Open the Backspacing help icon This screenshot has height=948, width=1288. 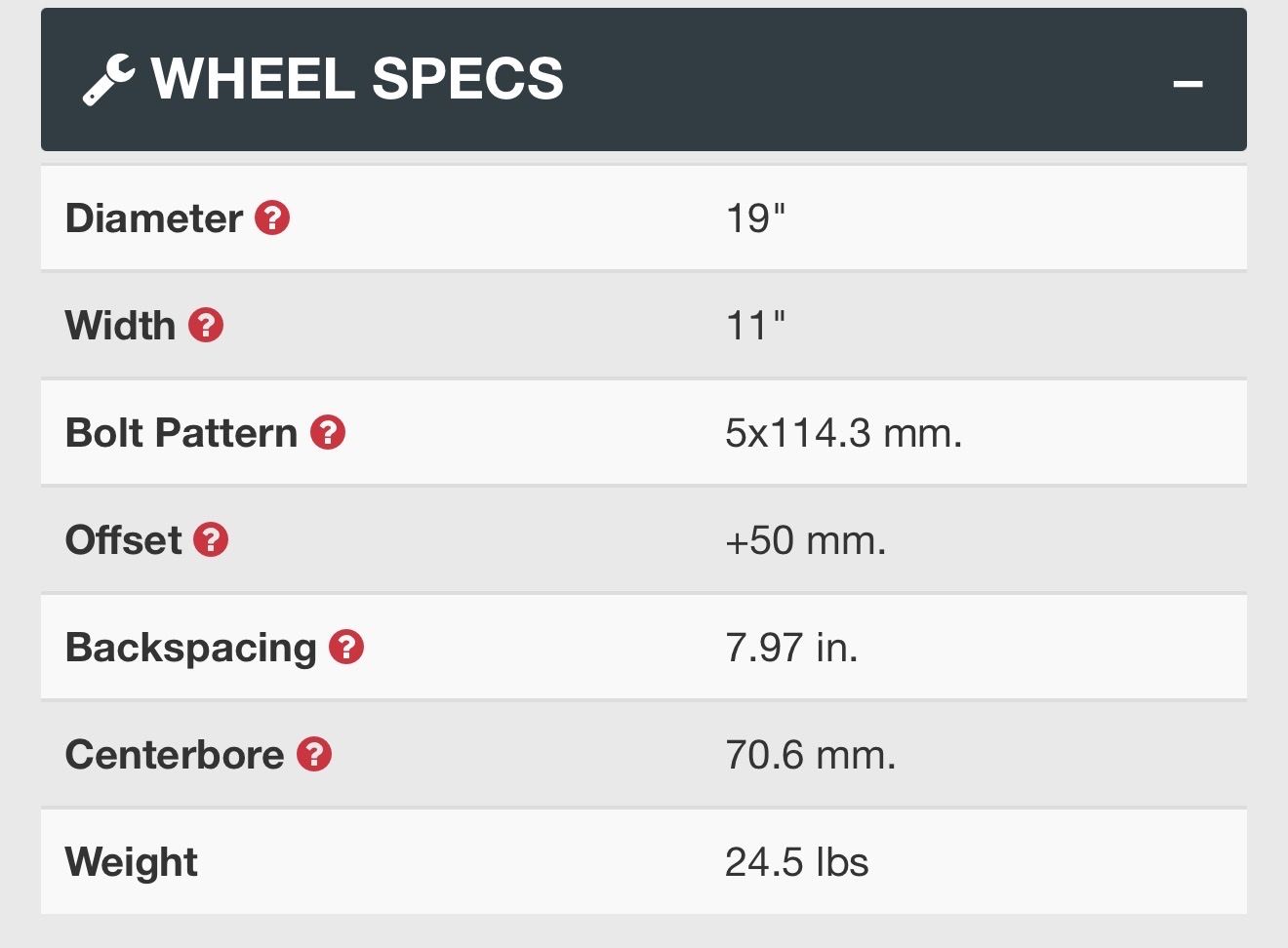346,647
